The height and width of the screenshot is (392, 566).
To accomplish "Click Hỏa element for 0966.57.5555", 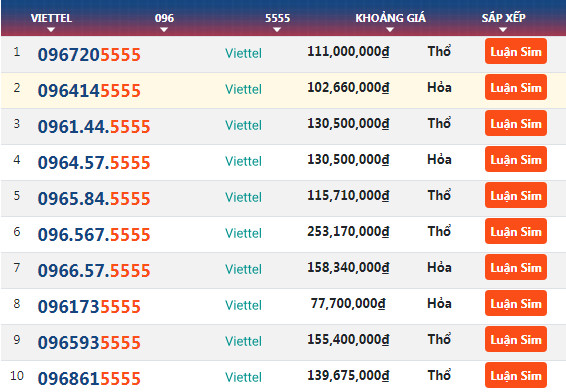I will coord(439,267).
